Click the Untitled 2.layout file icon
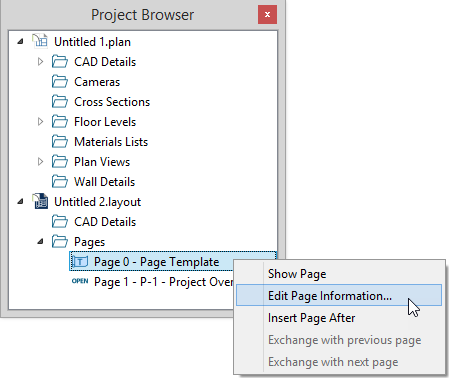Viewport: 449px width, 378px height. (40, 201)
